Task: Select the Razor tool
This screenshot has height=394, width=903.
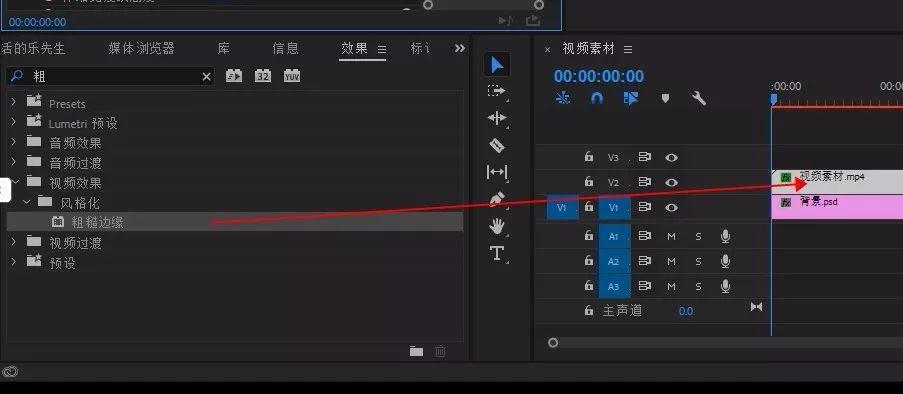Action: point(497,145)
